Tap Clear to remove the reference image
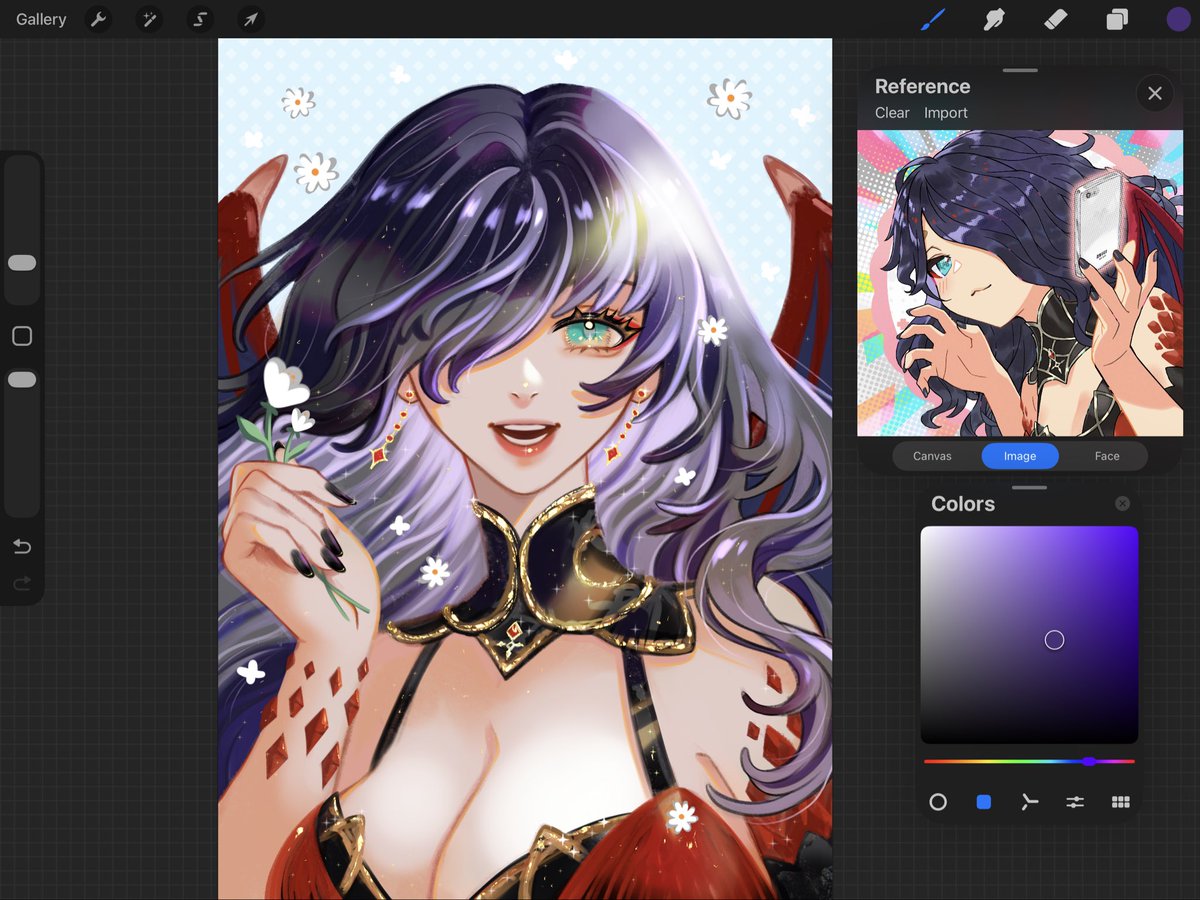Screen dimensions: 1200x900 (891, 112)
